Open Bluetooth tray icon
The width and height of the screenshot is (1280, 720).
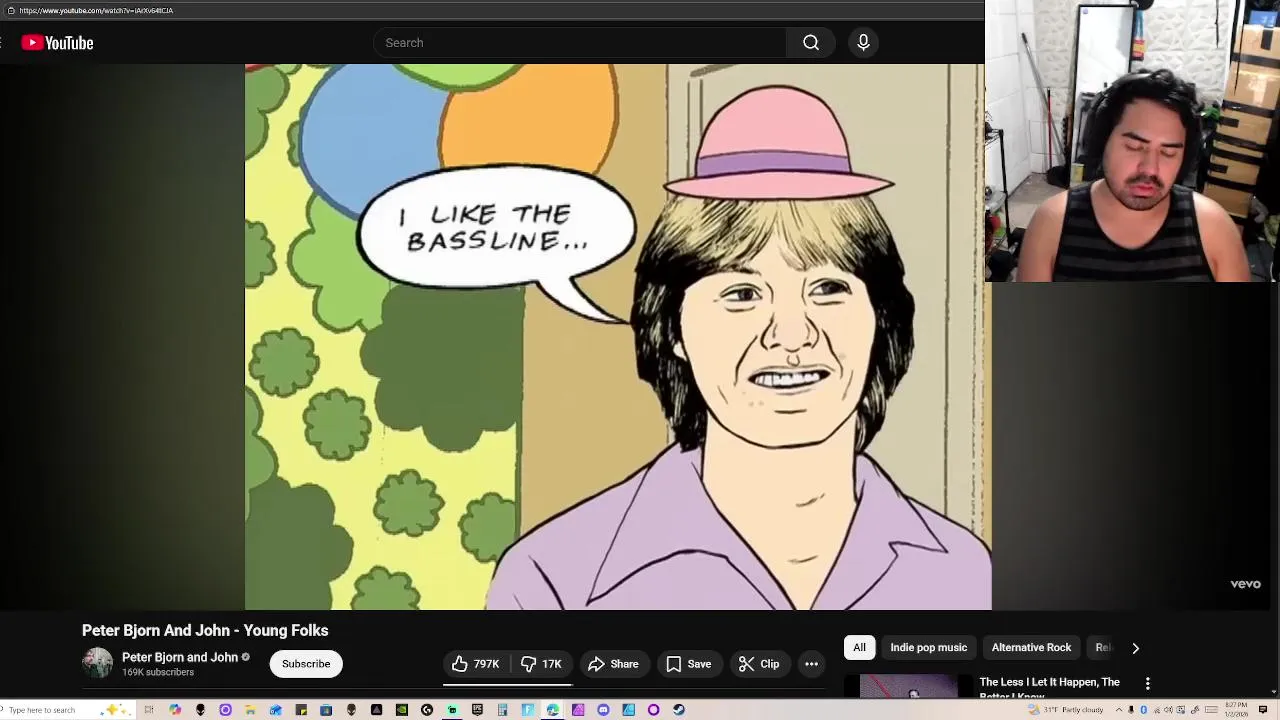(x=1143, y=710)
